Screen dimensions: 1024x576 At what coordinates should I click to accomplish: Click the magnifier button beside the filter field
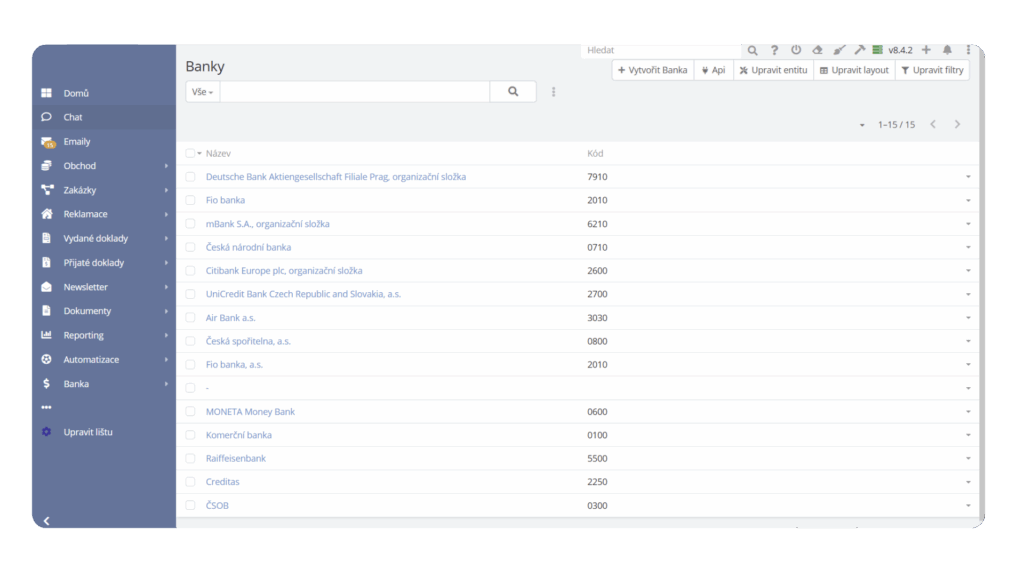[x=513, y=91]
